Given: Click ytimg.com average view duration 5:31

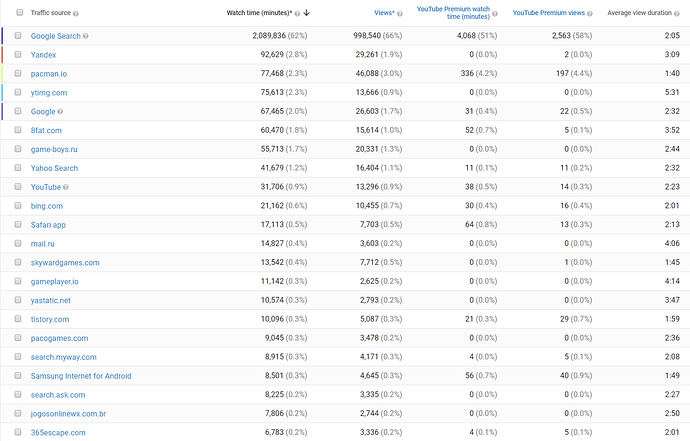Looking at the screenshot, I should pos(672,92).
